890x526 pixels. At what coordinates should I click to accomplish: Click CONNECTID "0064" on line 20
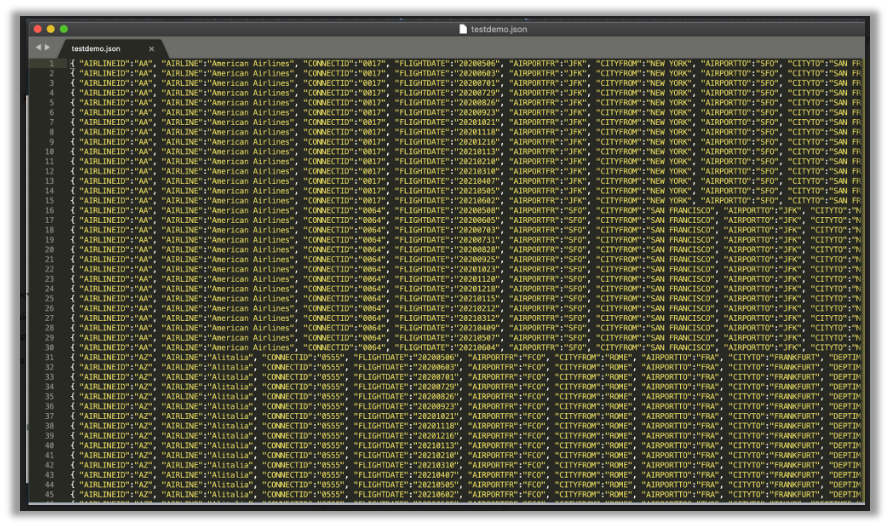[372, 250]
